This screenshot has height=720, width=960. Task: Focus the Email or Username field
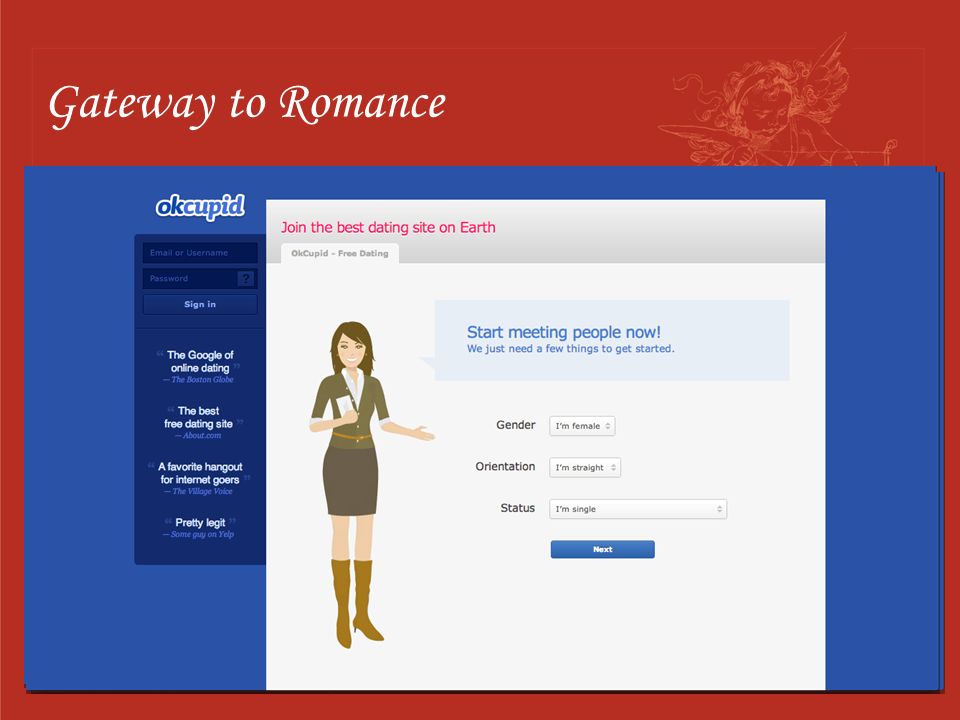[200, 253]
